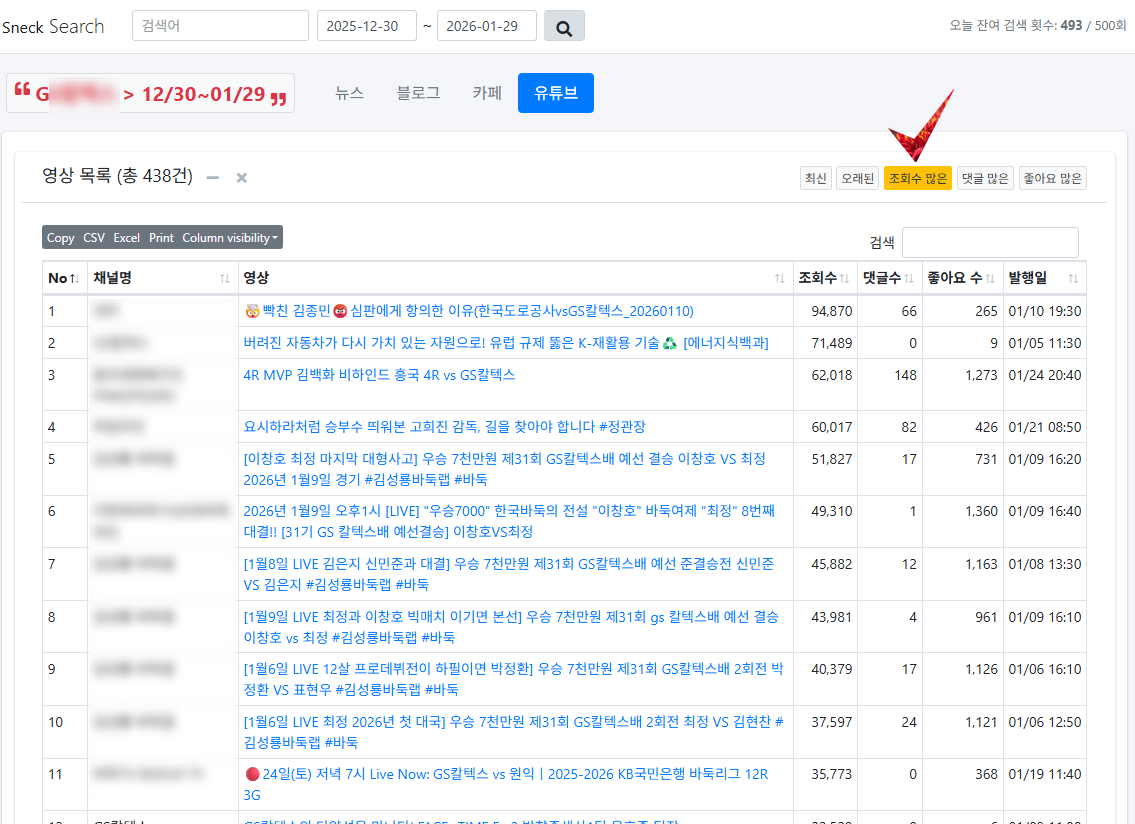1135x824 pixels.
Task: Open the 2025-12-30 start date picker
Action: [366, 26]
